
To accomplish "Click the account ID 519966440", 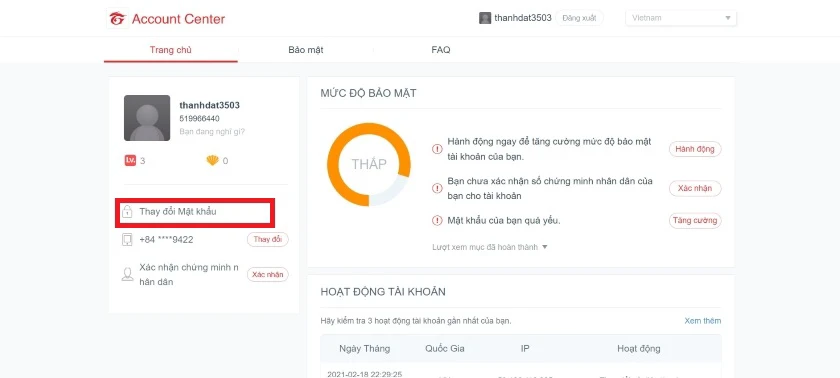I will (199, 118).
